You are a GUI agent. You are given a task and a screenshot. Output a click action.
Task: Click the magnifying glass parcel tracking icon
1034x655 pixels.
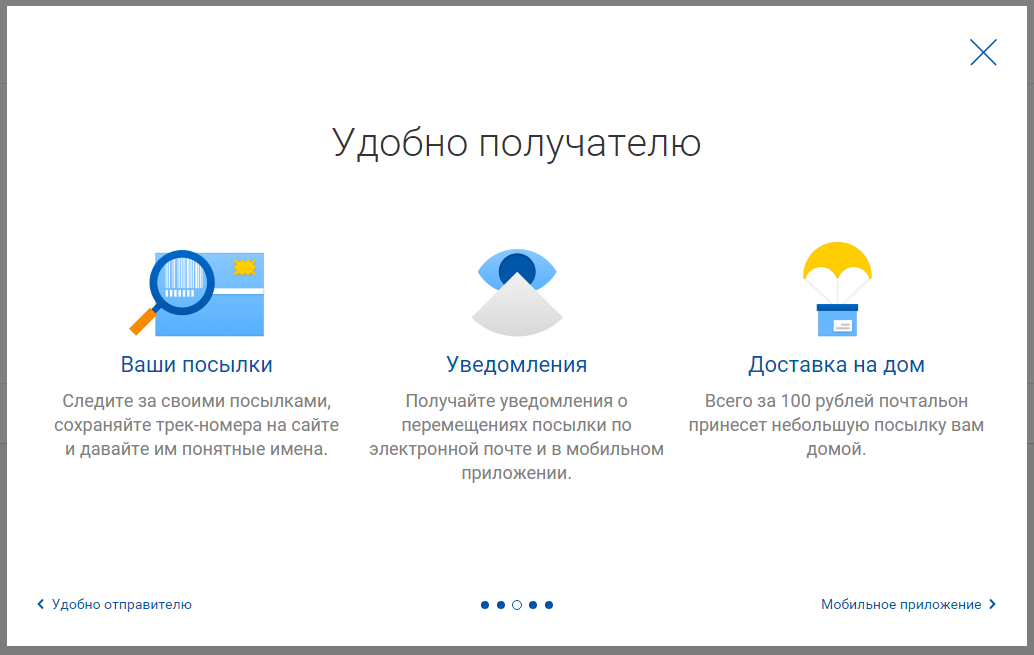[197, 291]
